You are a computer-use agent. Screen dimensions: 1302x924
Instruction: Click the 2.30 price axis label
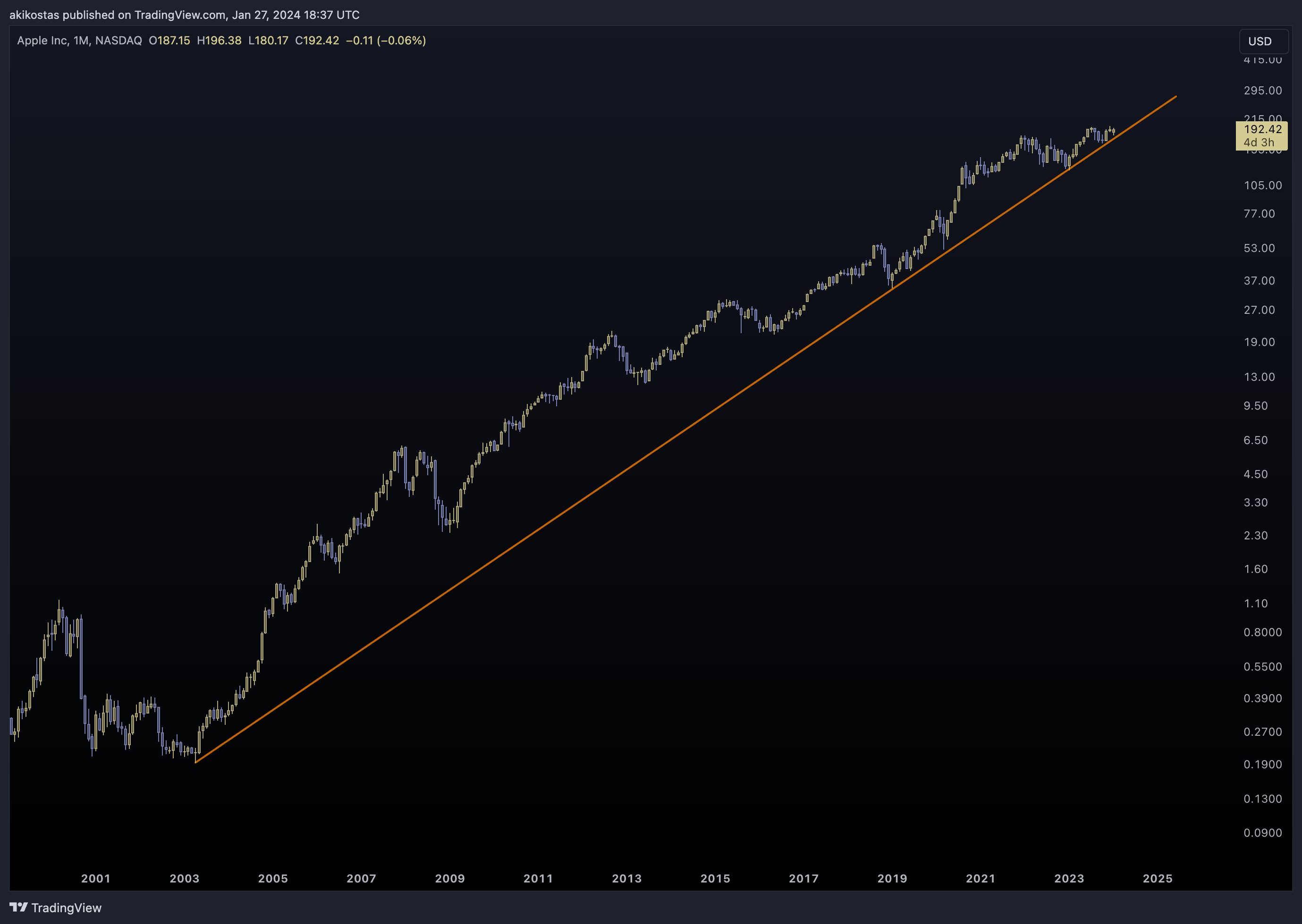pyautogui.click(x=1256, y=536)
